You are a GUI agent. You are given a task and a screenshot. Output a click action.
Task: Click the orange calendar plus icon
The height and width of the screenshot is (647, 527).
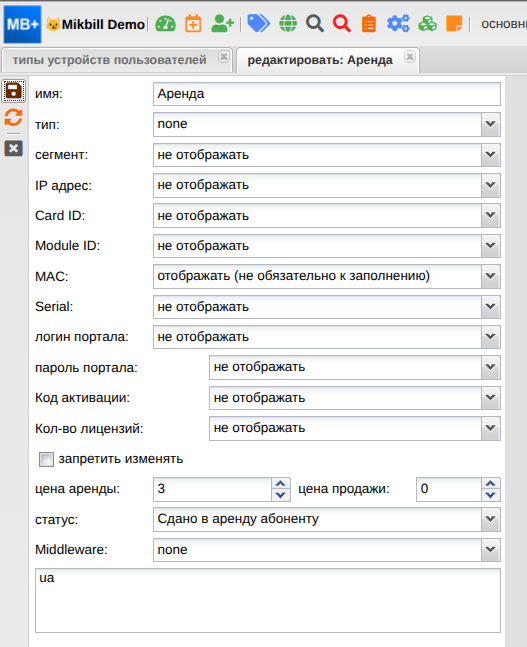coord(193,24)
